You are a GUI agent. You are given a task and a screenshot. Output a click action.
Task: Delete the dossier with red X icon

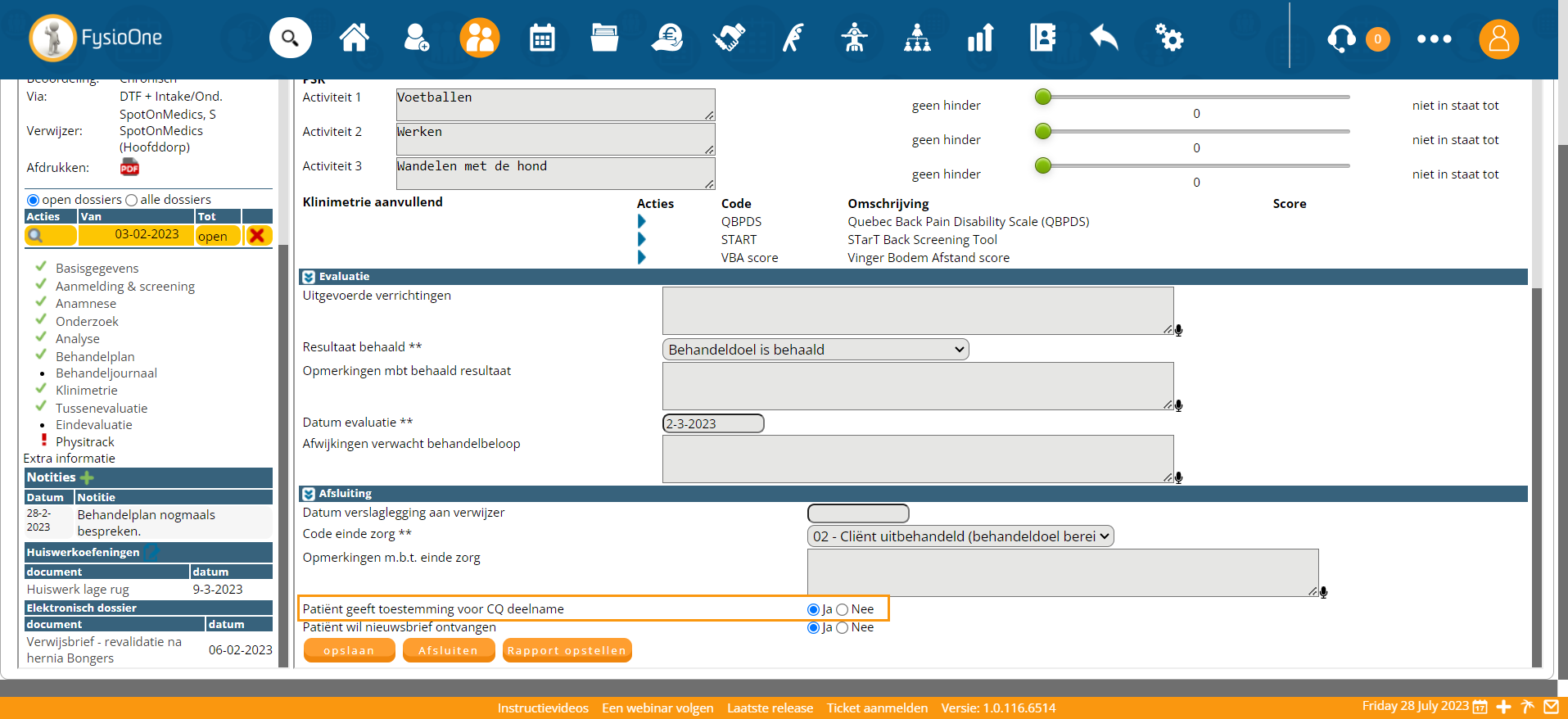257,236
